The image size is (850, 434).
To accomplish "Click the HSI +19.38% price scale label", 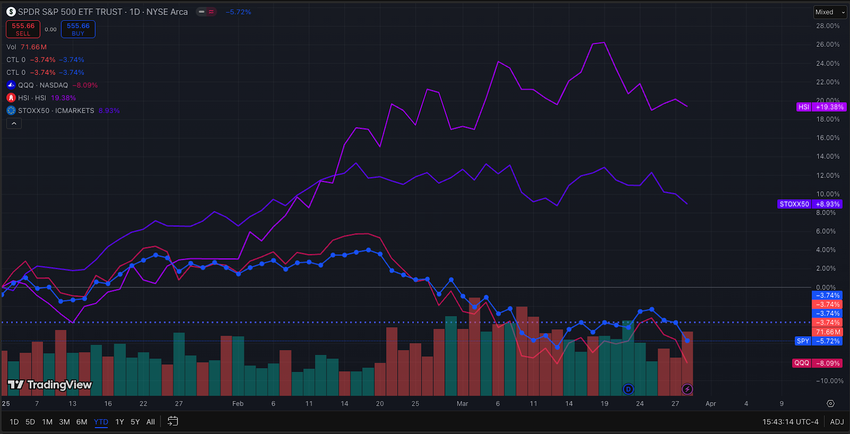I will [x=821, y=107].
